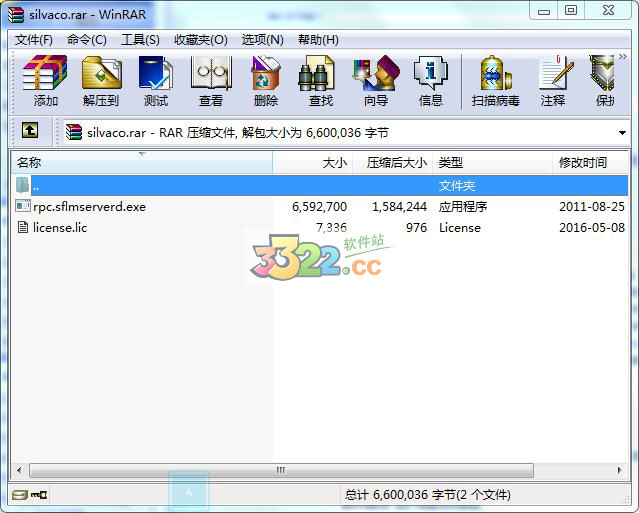Viewport: 639px width, 513px height.
Task: Show archive 信息 (Info)
Action: coord(431,81)
